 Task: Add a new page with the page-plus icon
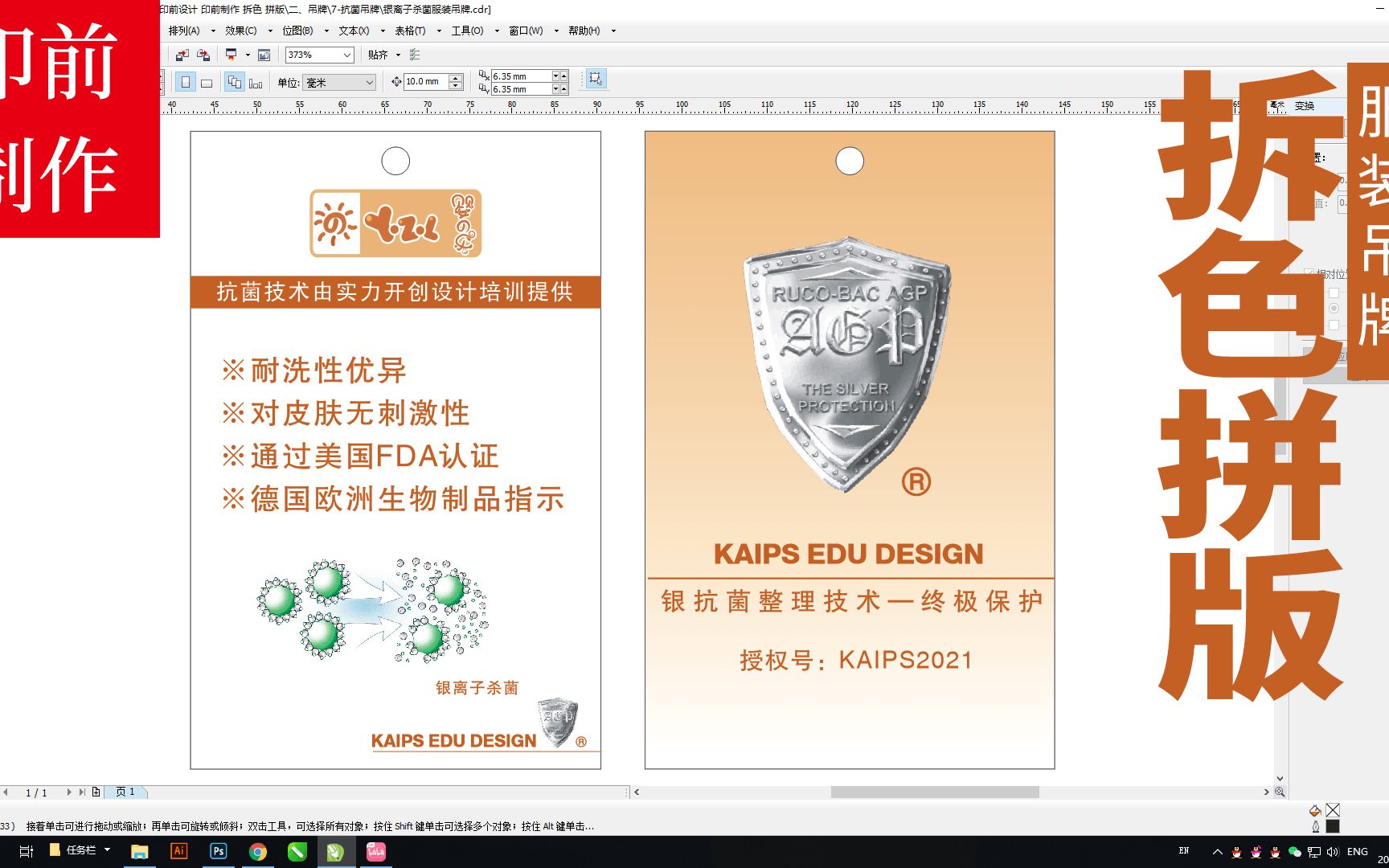pos(96,792)
